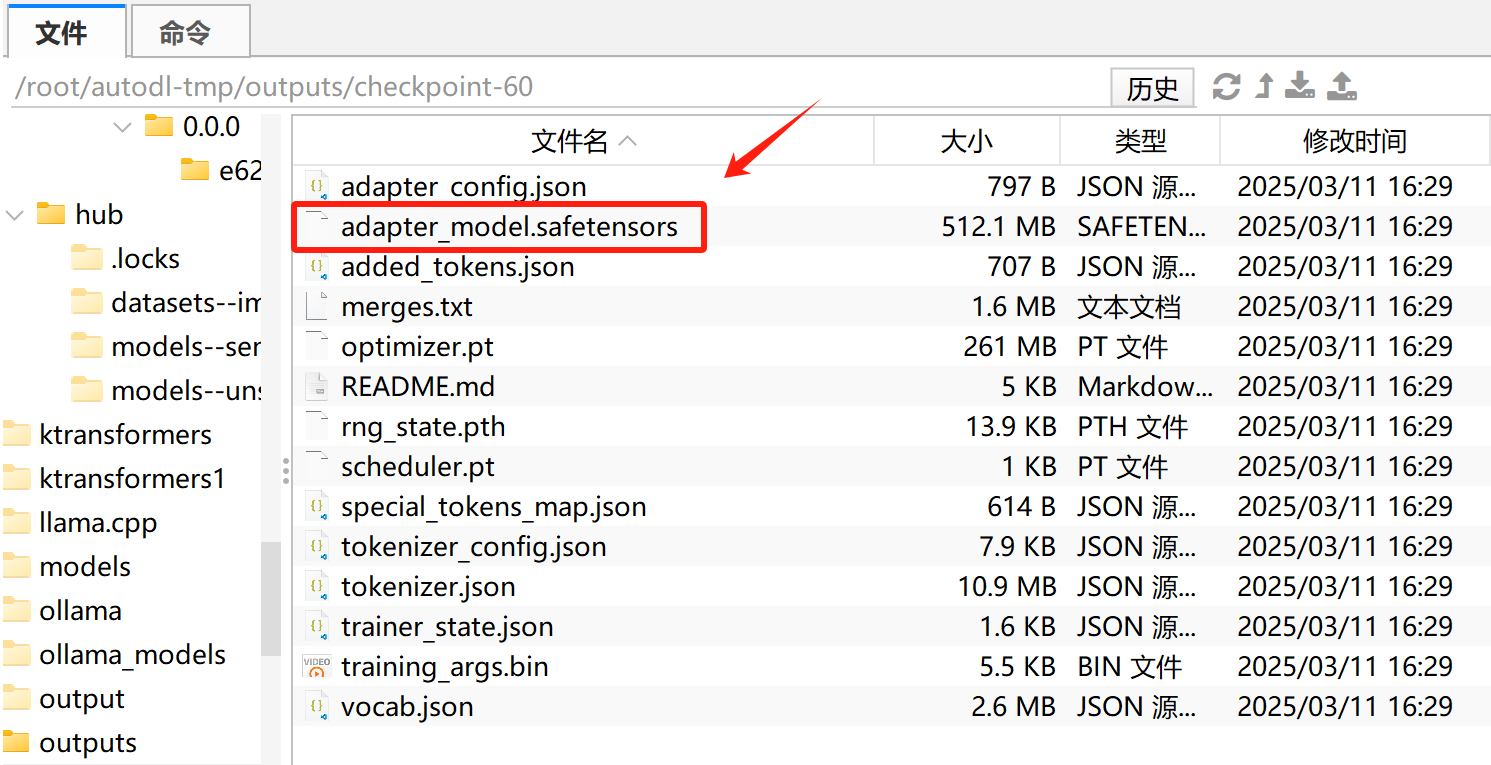Click the 512.1 MB size cell
The width and height of the screenshot is (1491, 765).
[x=998, y=226]
